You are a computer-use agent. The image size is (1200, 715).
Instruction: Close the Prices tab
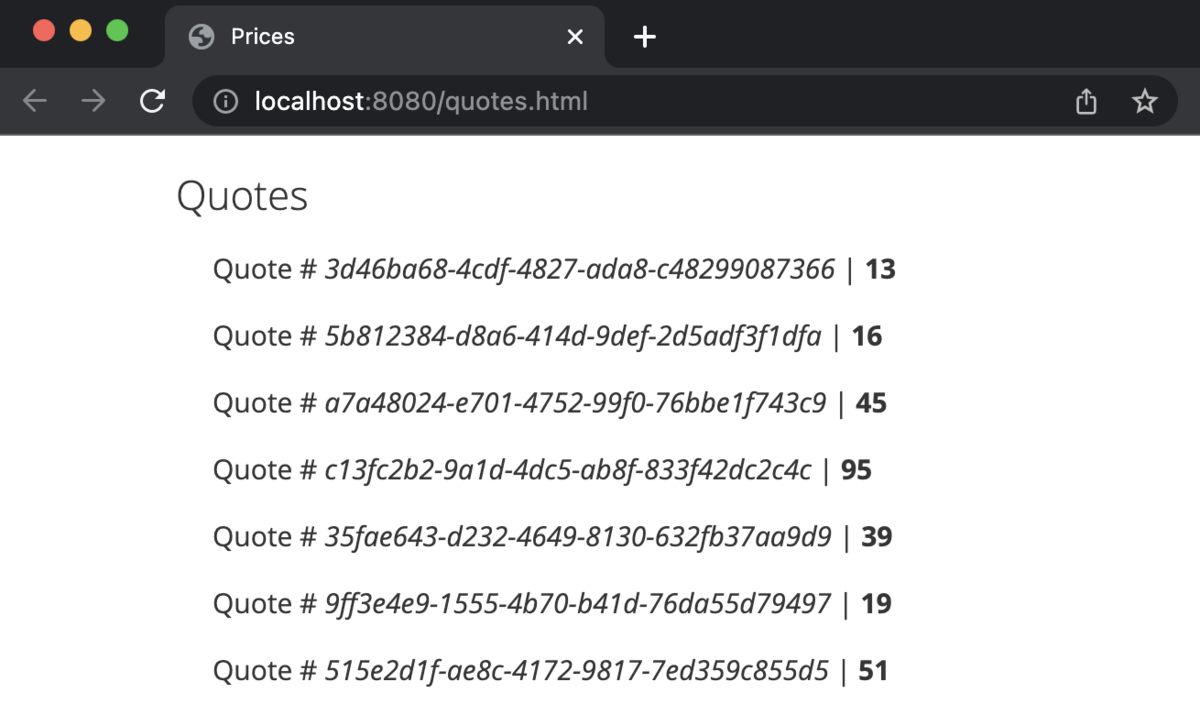point(575,37)
